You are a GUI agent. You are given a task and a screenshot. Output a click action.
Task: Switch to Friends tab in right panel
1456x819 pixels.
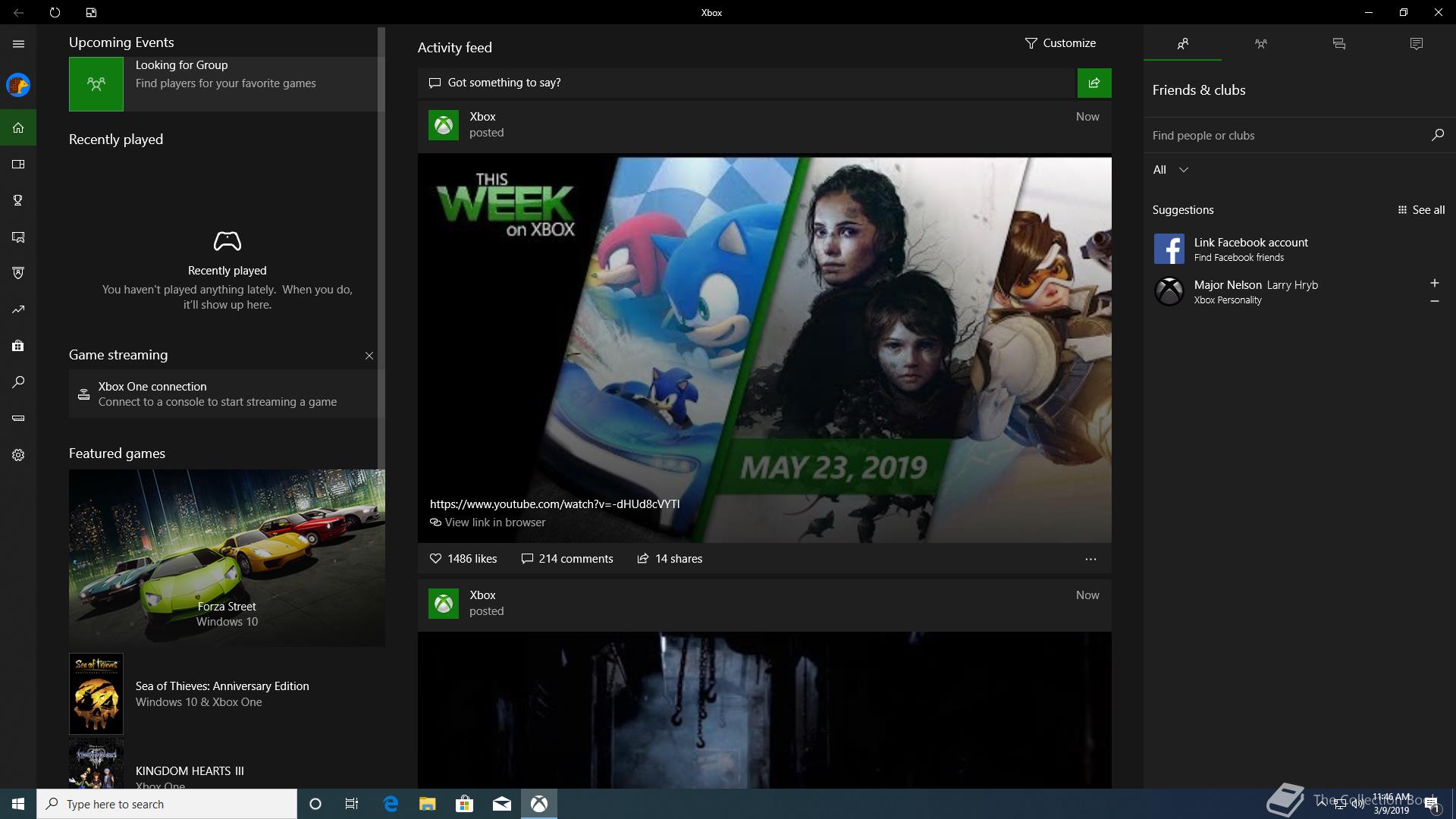1182,44
